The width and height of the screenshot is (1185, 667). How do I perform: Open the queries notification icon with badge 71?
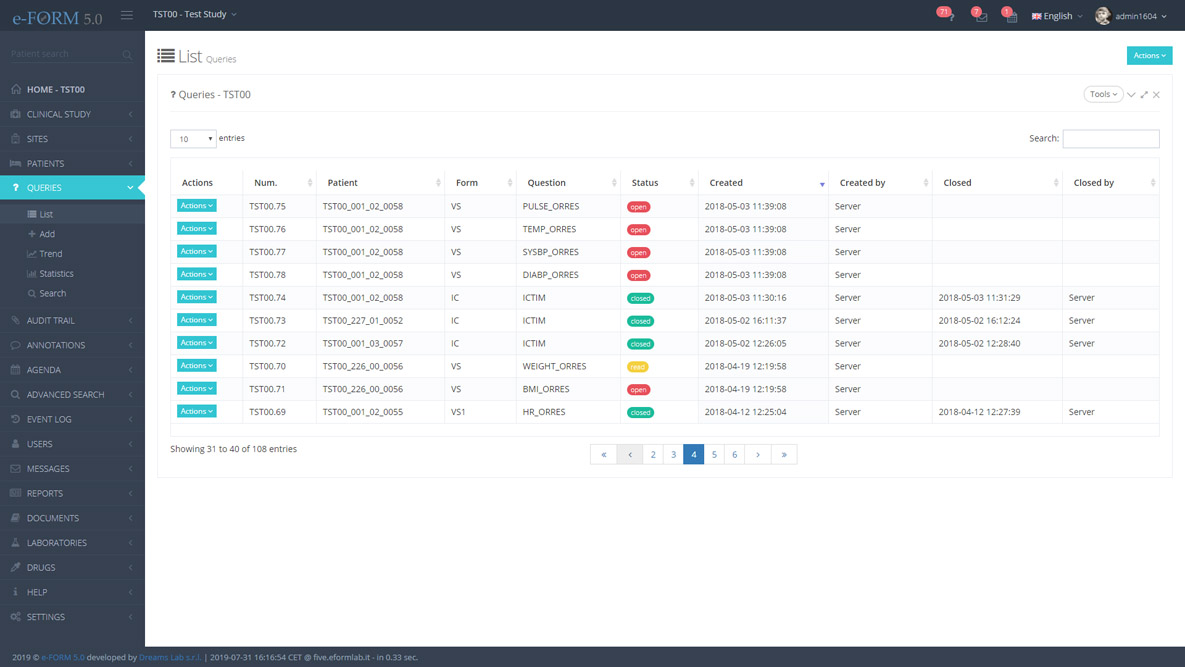[948, 16]
